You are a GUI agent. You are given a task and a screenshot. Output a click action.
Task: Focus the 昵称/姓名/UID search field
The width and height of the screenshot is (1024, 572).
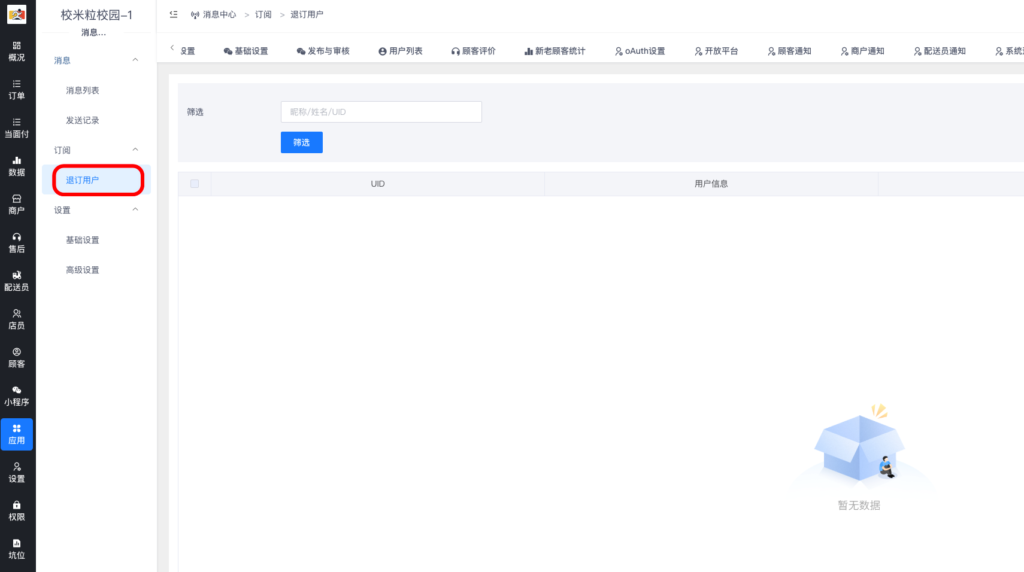(381, 112)
